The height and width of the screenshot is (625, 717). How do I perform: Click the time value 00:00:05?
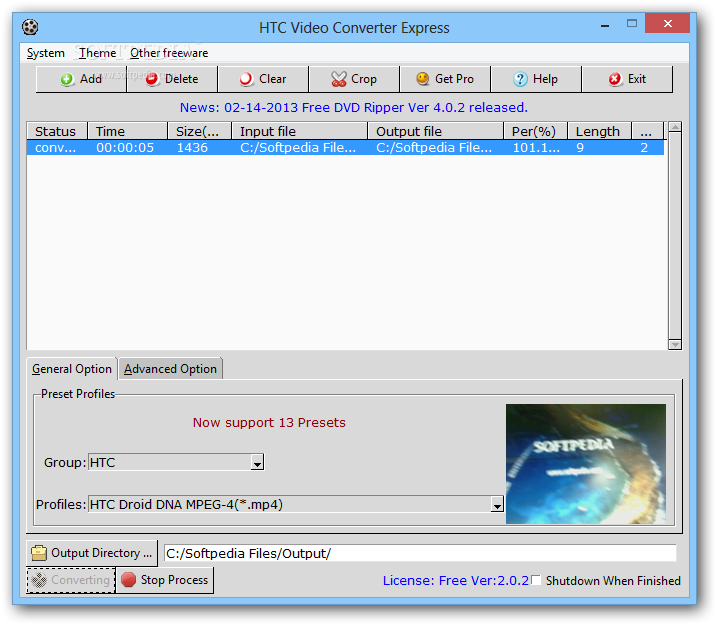point(125,148)
